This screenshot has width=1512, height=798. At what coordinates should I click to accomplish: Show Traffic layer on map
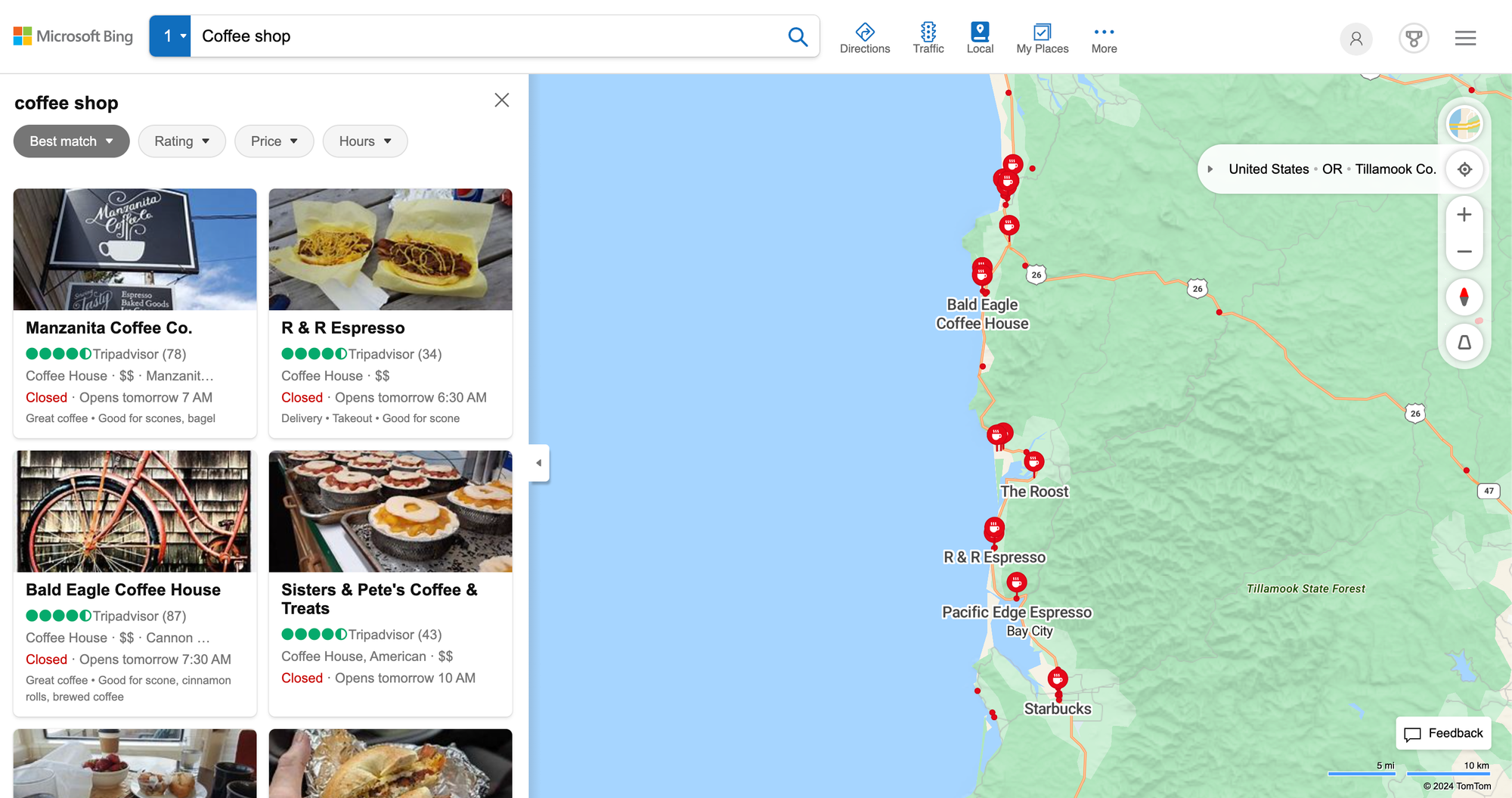pyautogui.click(x=928, y=38)
